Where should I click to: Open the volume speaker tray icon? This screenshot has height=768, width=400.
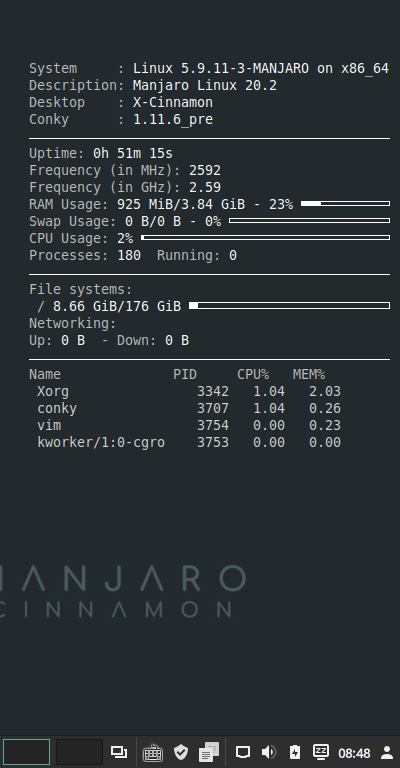(x=269, y=752)
